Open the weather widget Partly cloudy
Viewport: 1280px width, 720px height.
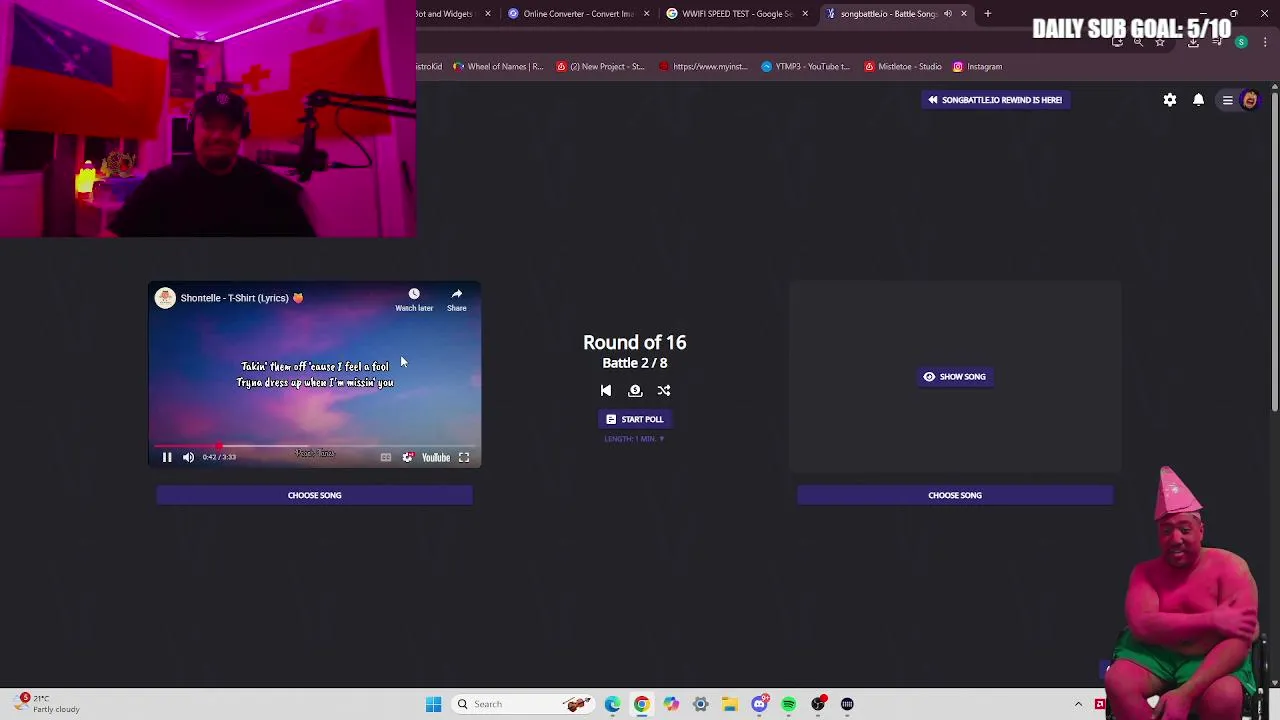click(x=48, y=704)
